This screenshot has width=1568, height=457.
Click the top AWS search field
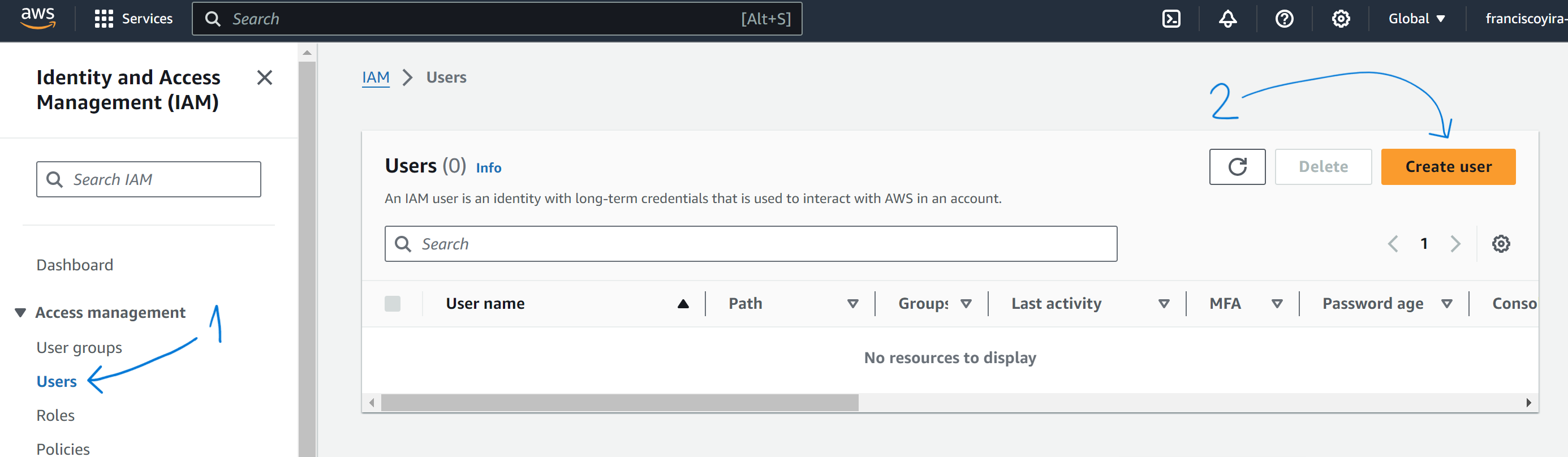497,19
